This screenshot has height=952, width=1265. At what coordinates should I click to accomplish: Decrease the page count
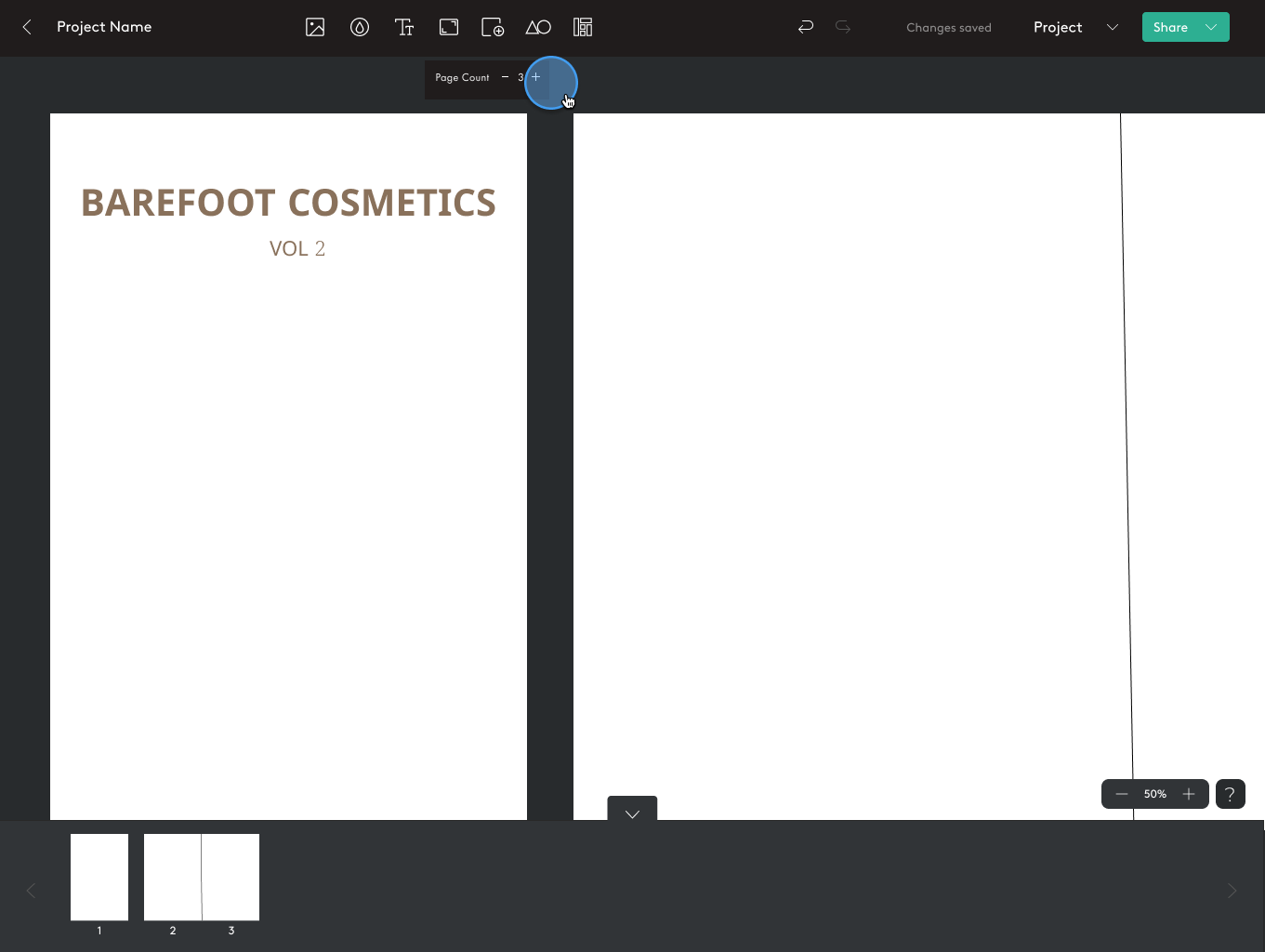[x=505, y=77]
